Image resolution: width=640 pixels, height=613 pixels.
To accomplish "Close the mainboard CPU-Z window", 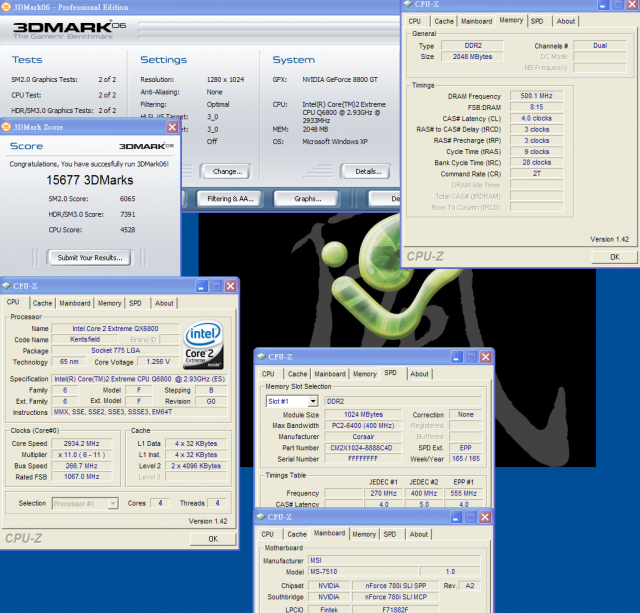I will (x=485, y=517).
